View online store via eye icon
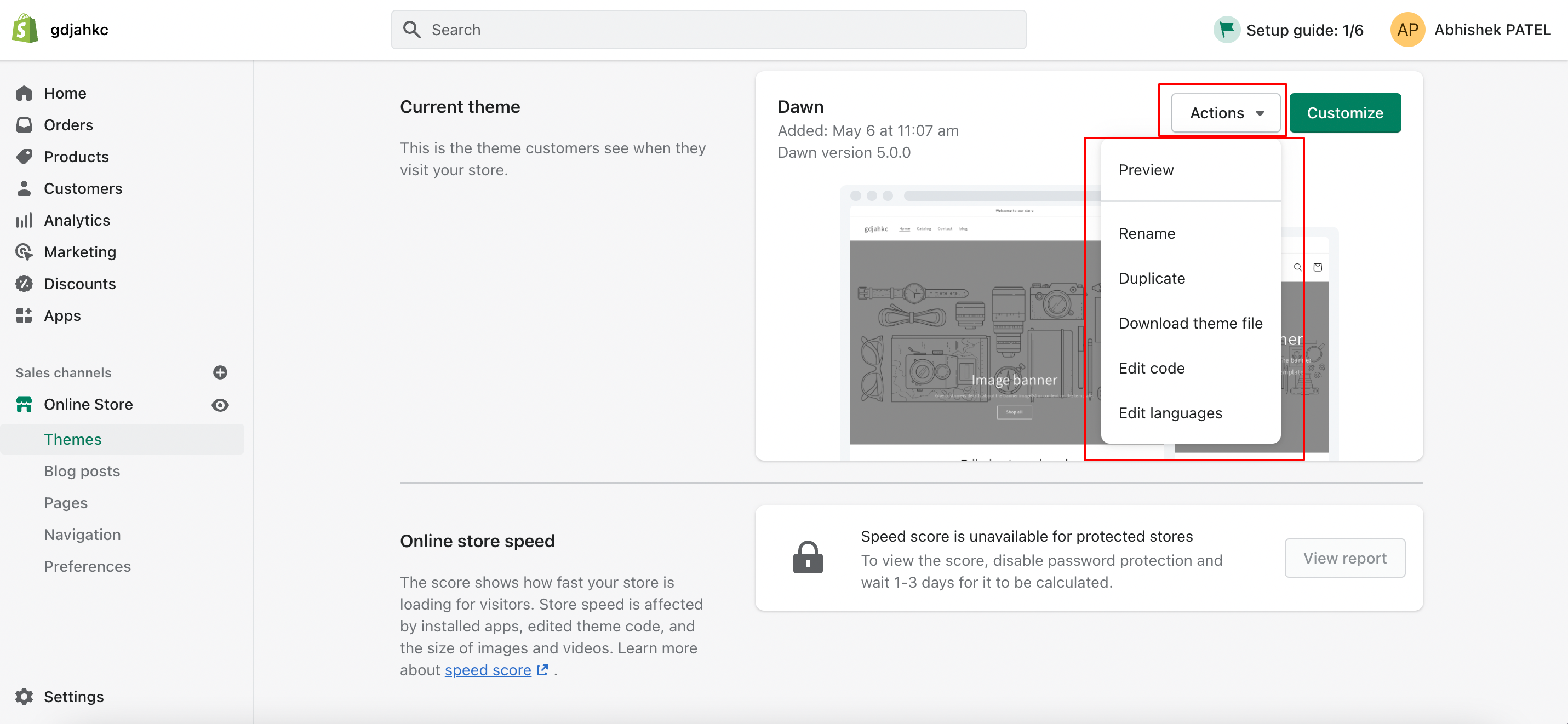This screenshot has height=724, width=1568. 220,405
